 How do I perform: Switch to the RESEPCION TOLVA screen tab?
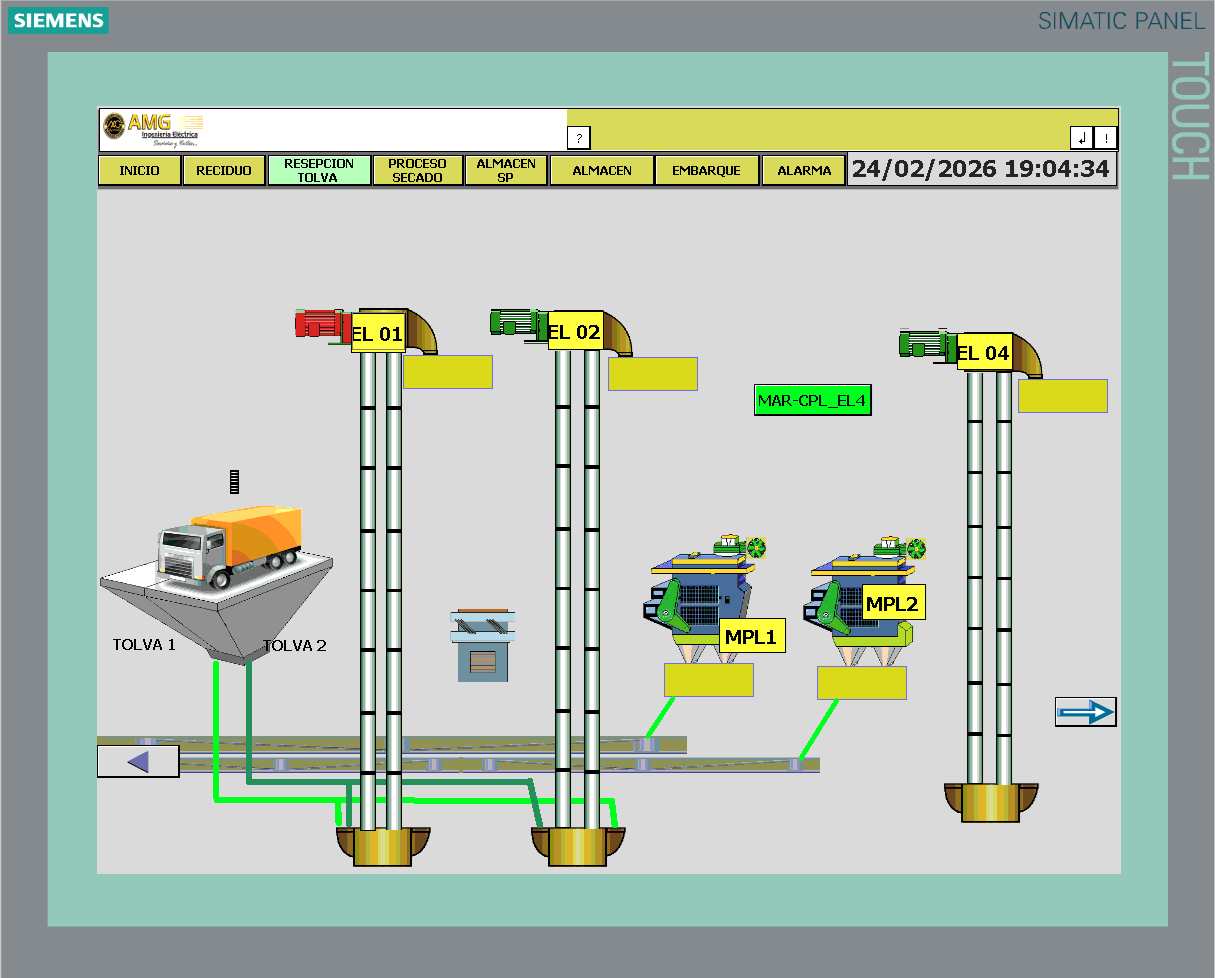click(318, 169)
